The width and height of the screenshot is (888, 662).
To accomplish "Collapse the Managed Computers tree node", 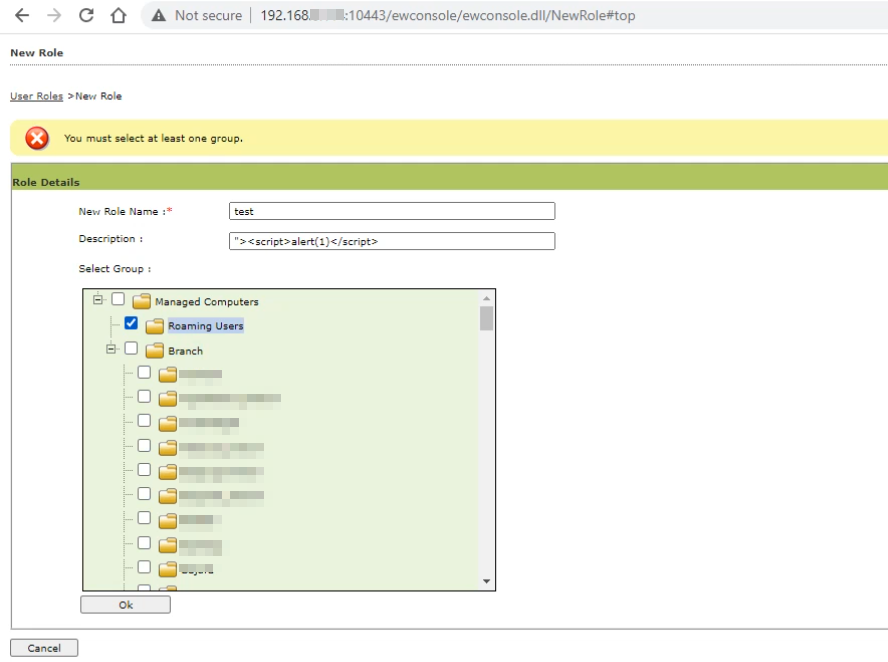I will (98, 299).
